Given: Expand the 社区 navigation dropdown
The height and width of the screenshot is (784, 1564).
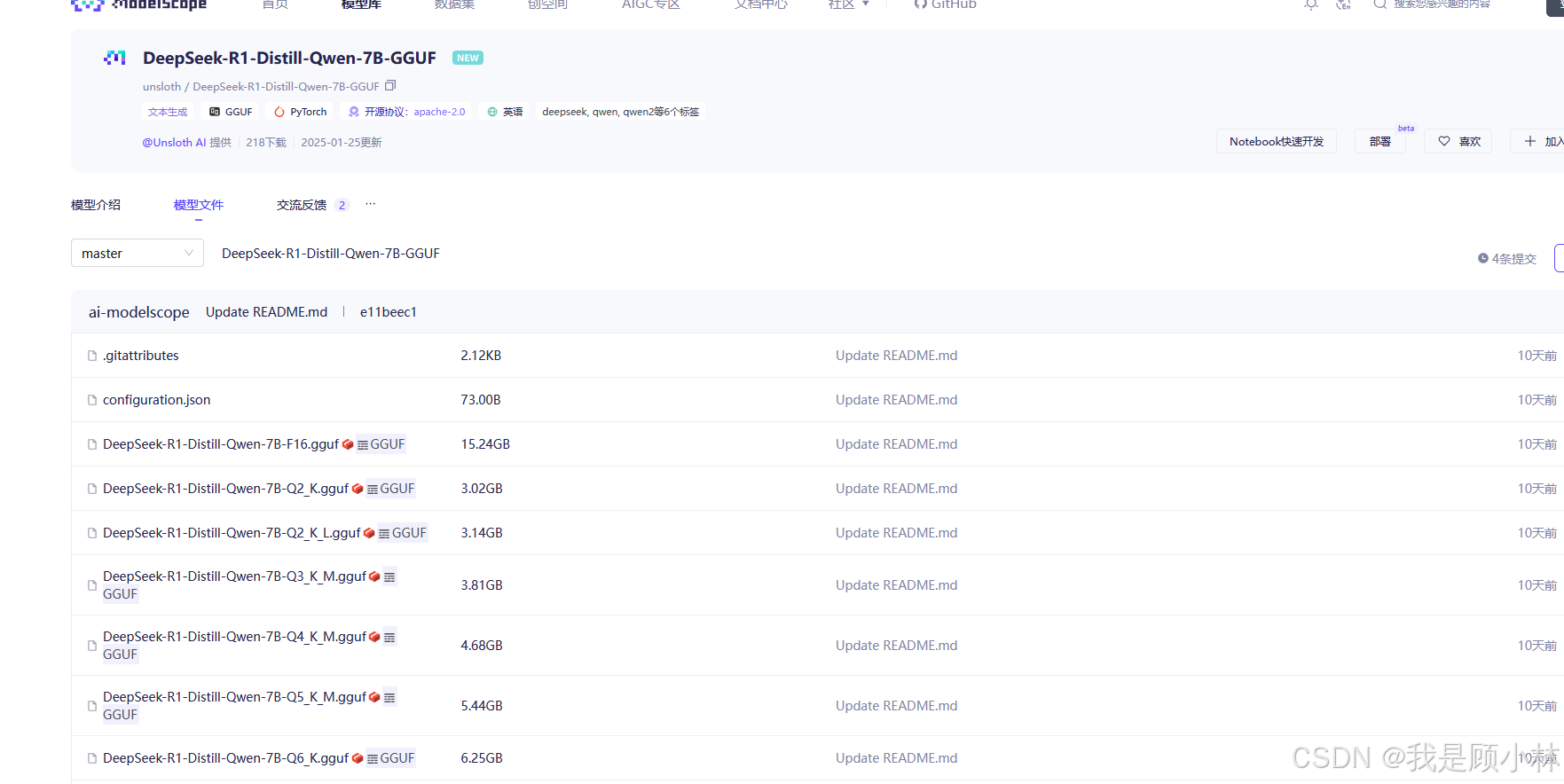Looking at the screenshot, I should tap(848, 4).
